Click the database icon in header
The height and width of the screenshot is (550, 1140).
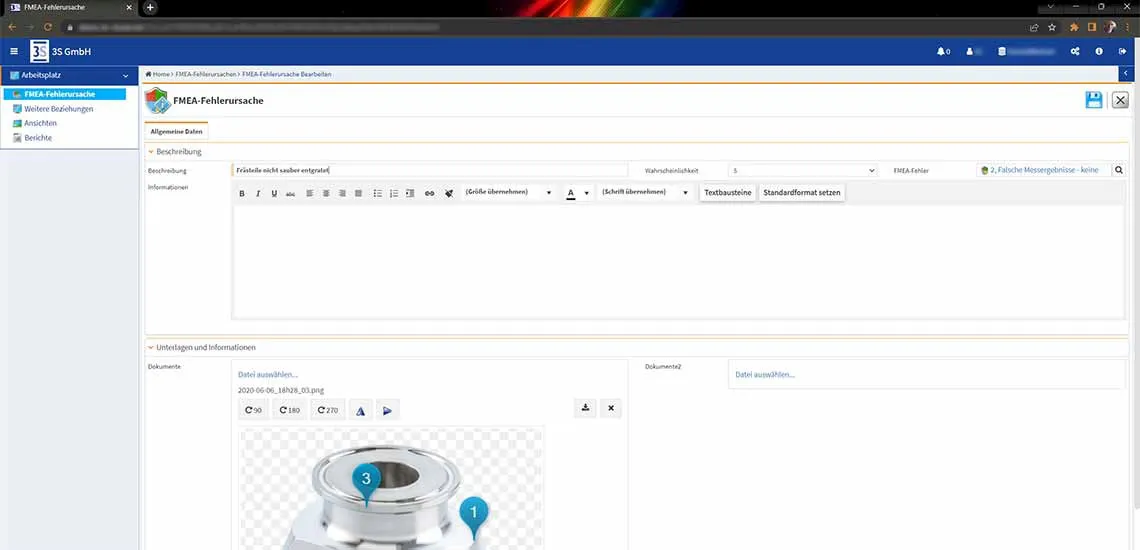pos(1002,52)
